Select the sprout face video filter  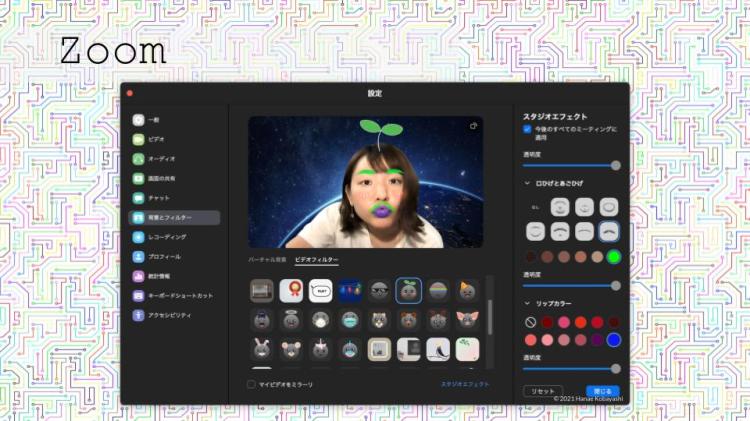point(408,291)
